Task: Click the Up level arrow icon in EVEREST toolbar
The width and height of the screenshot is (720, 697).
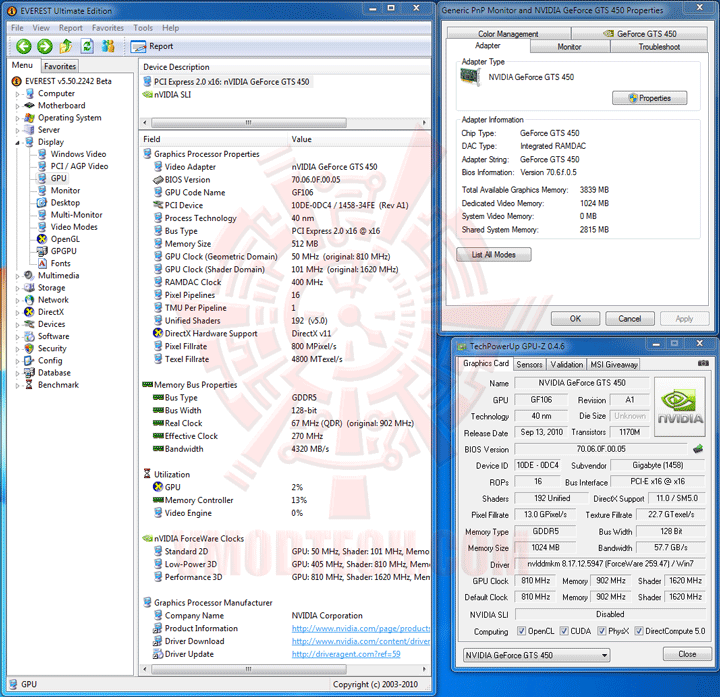Action: tap(66, 46)
